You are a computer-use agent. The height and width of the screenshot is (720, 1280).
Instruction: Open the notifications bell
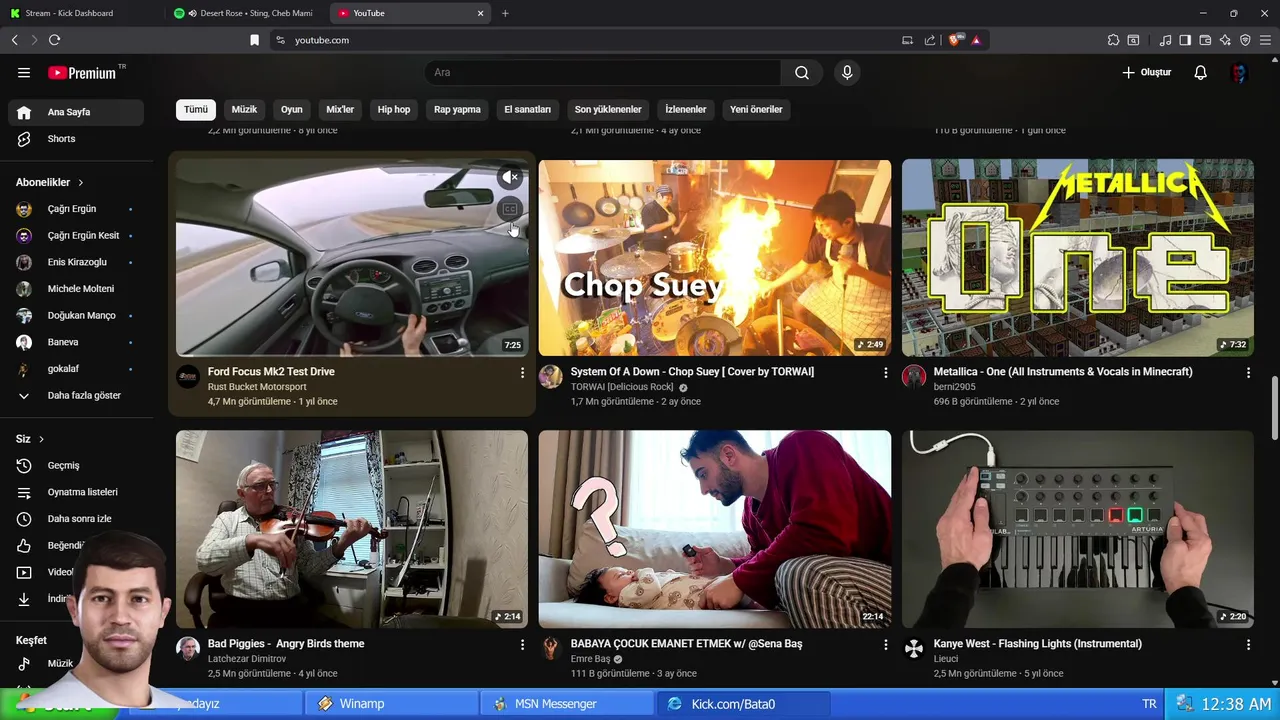(x=1201, y=73)
